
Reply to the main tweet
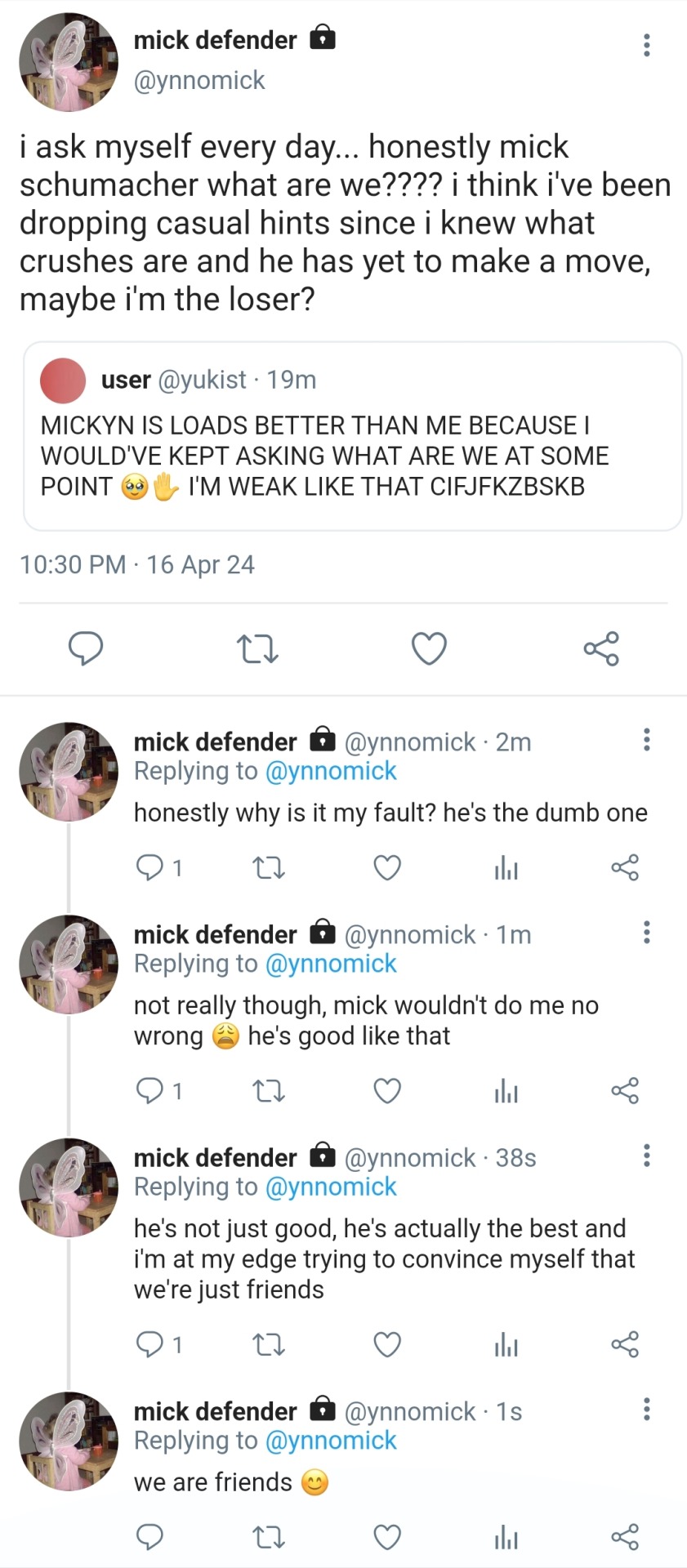click(85, 648)
